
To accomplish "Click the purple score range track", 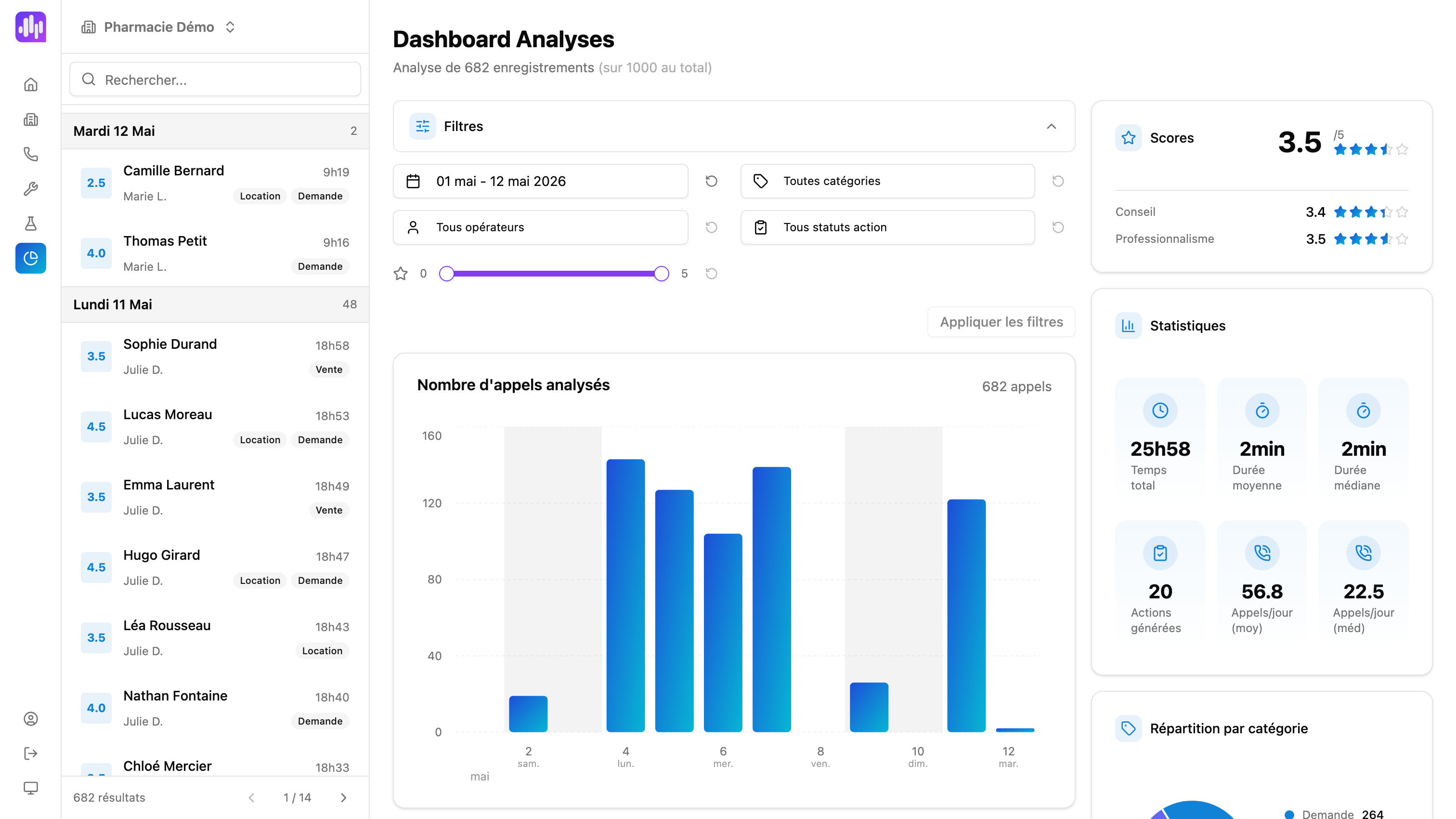I will tap(554, 274).
